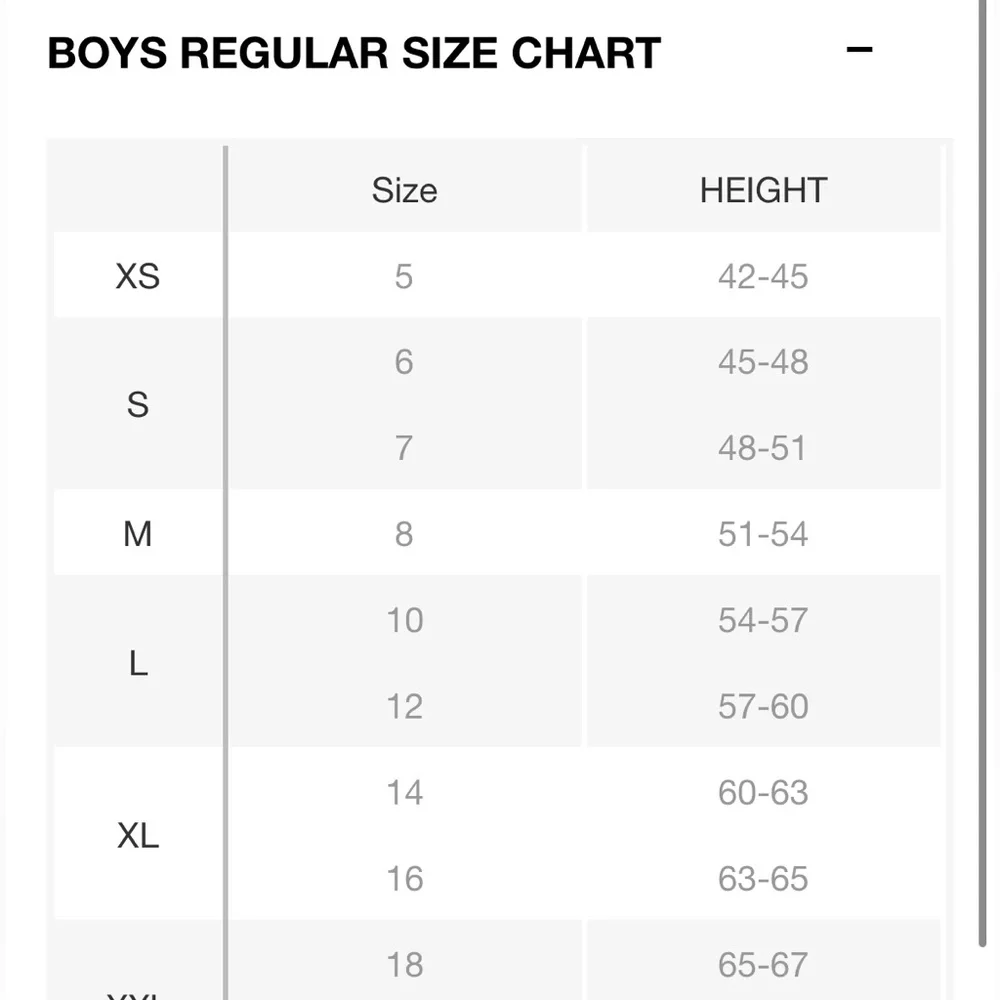This screenshot has height=1000, width=1000.
Task: Click the S size row label
Action: [x=138, y=404]
